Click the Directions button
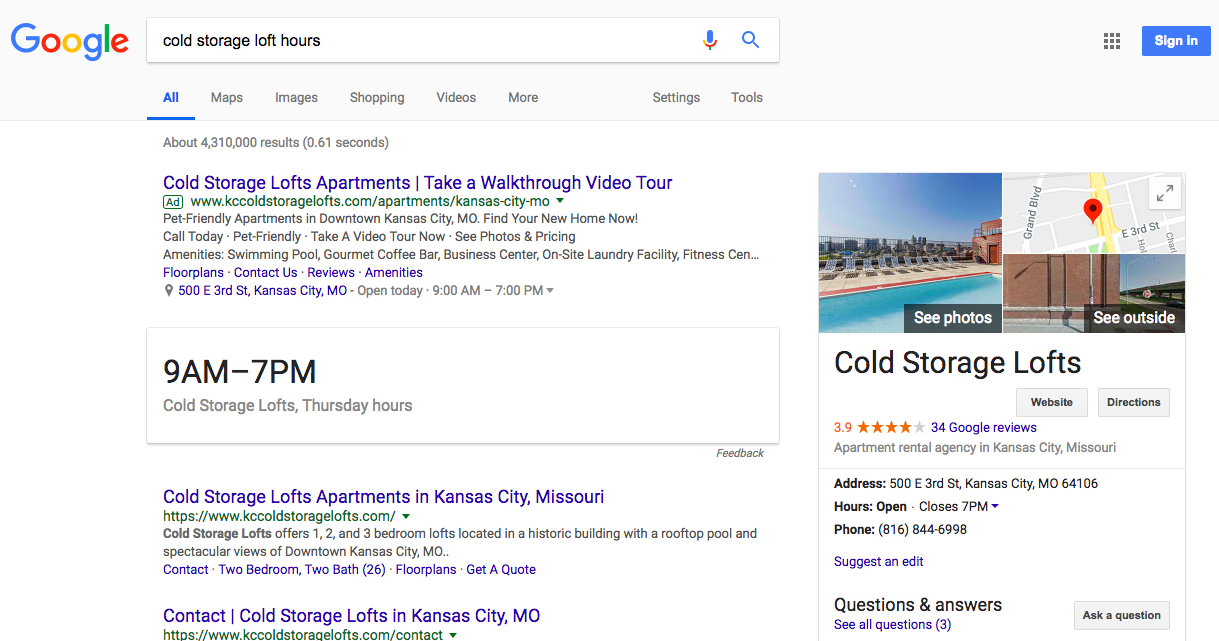 pyautogui.click(x=1134, y=402)
